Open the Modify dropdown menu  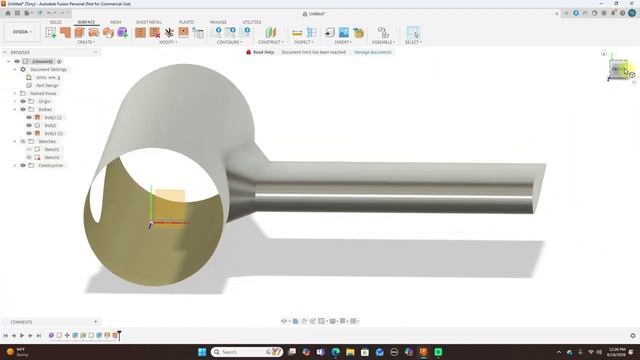pos(168,42)
